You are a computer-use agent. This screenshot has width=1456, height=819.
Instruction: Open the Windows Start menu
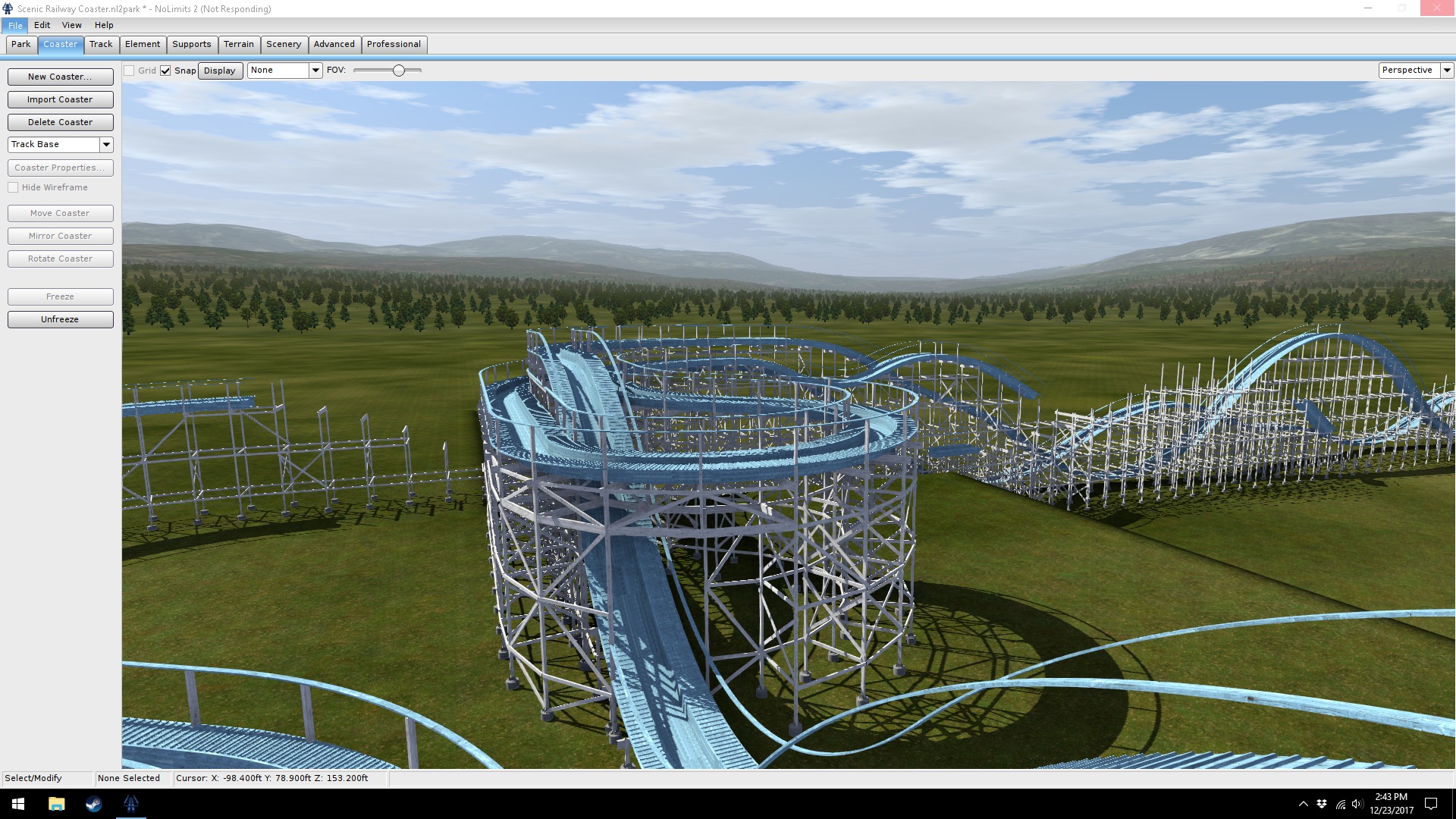18,804
